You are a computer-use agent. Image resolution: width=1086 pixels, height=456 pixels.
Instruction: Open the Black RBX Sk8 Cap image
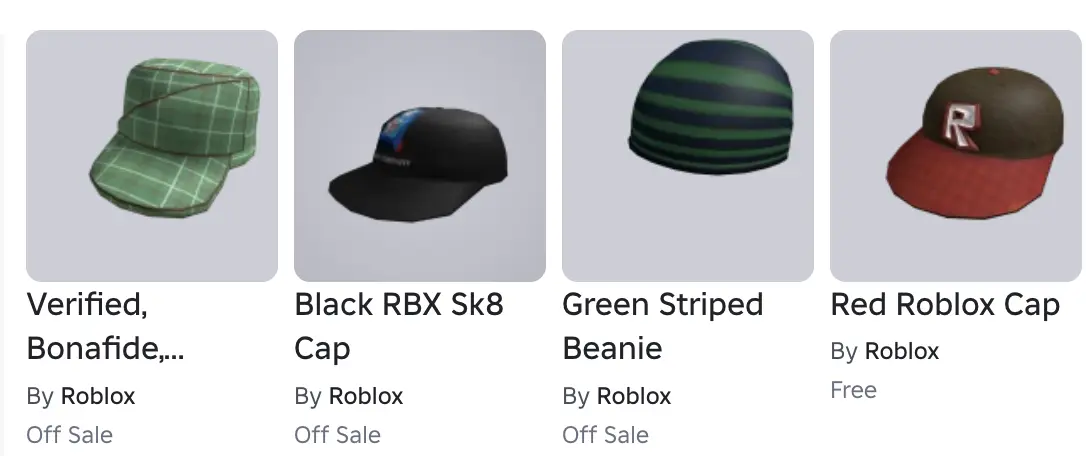[x=420, y=156]
